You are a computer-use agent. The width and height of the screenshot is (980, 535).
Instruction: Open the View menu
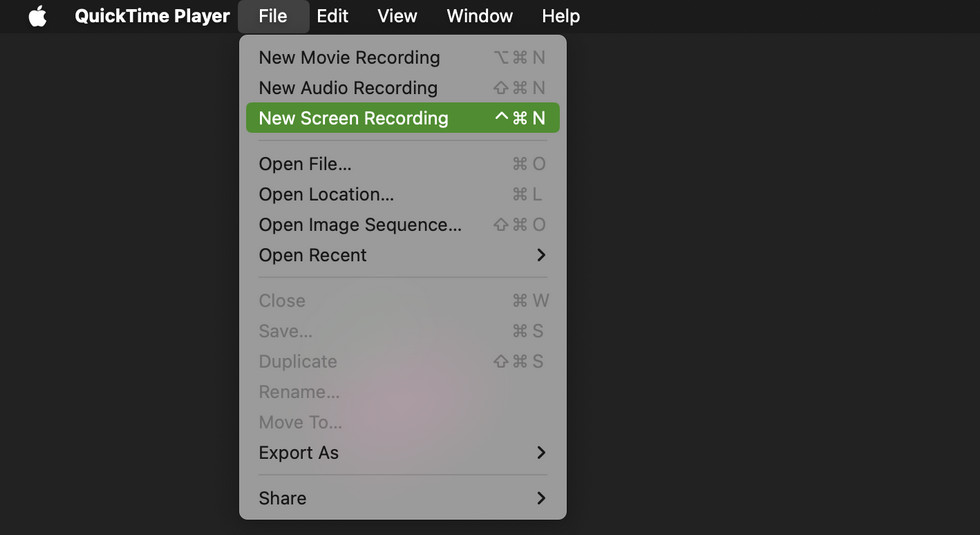(x=397, y=16)
